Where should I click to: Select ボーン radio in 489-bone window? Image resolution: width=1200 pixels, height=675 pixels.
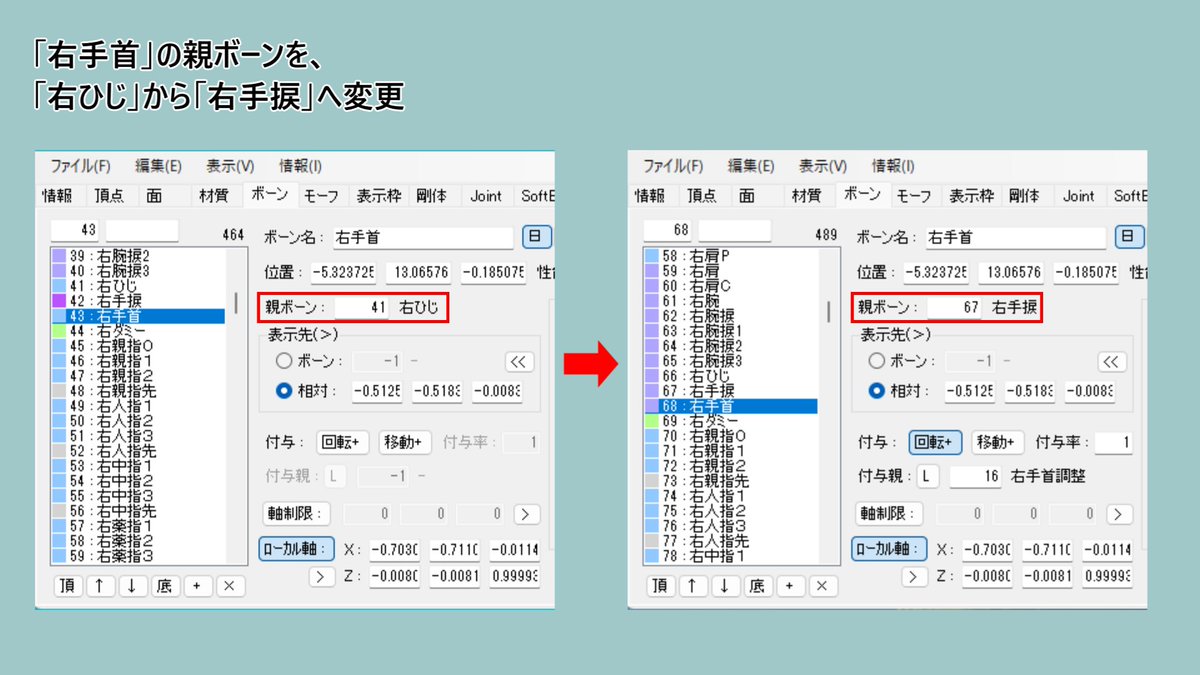tap(875, 362)
